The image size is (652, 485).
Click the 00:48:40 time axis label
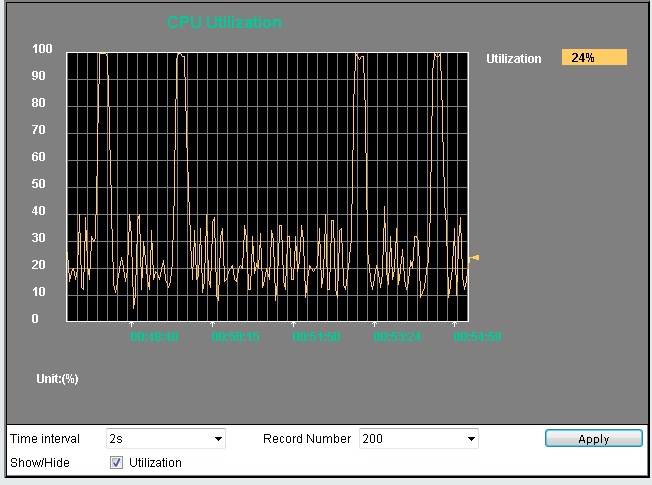(x=155, y=337)
